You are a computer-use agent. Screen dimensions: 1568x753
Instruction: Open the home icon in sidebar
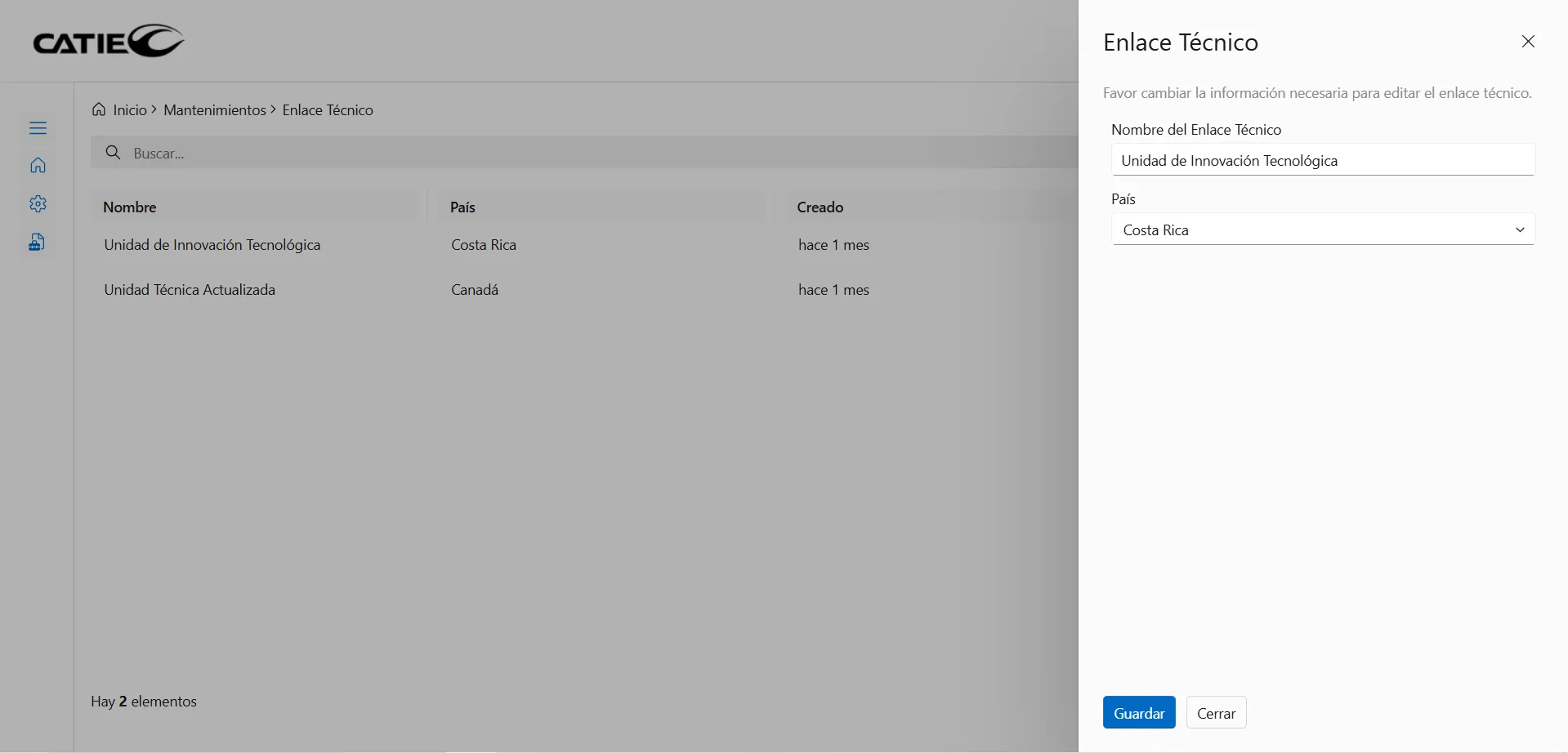[x=38, y=166]
